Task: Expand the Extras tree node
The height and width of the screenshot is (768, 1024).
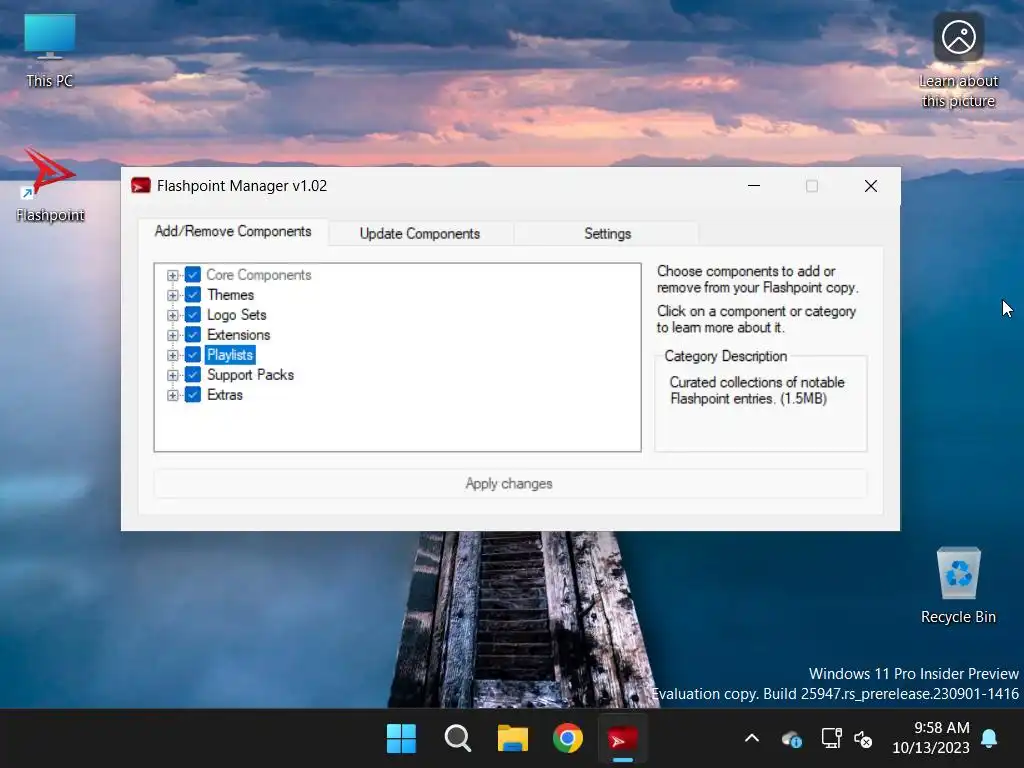Action: point(172,395)
